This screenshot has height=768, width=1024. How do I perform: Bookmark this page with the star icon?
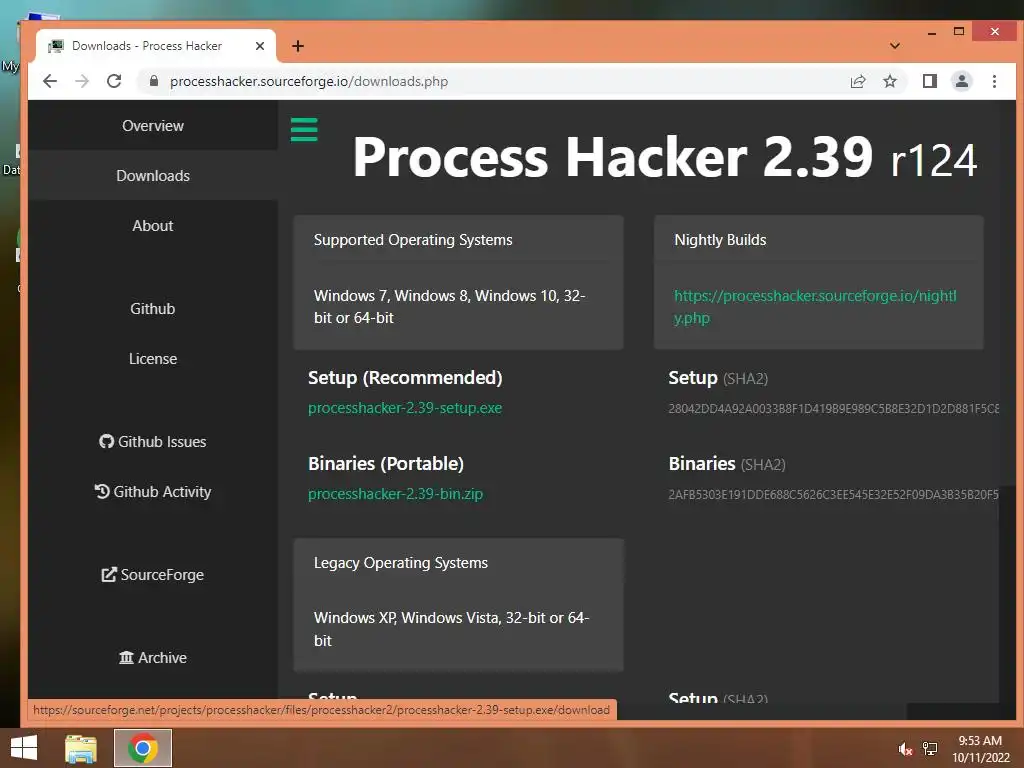coord(889,81)
